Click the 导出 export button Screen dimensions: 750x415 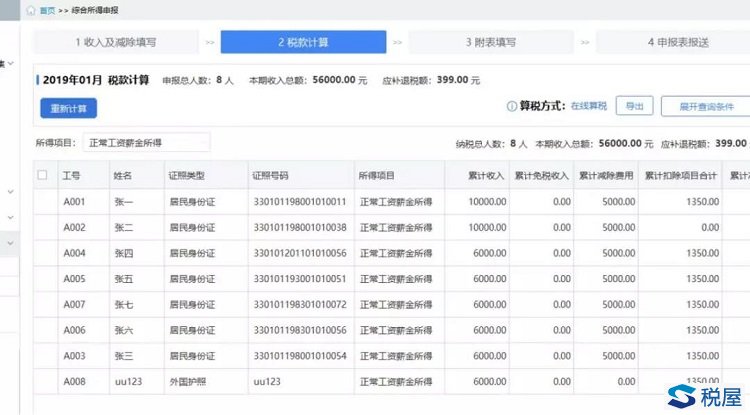(634, 106)
